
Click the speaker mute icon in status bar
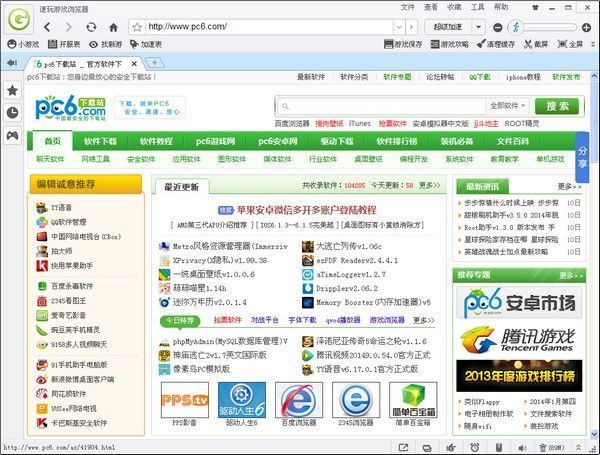pyautogui.click(x=522, y=447)
